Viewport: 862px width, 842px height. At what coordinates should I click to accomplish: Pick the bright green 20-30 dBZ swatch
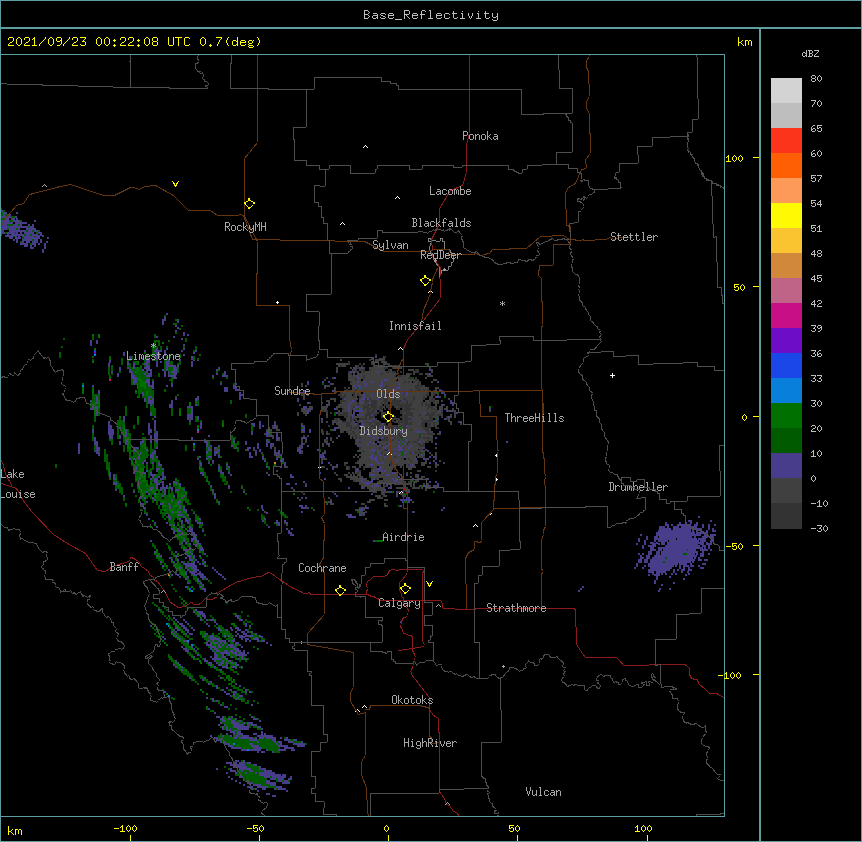pos(786,416)
